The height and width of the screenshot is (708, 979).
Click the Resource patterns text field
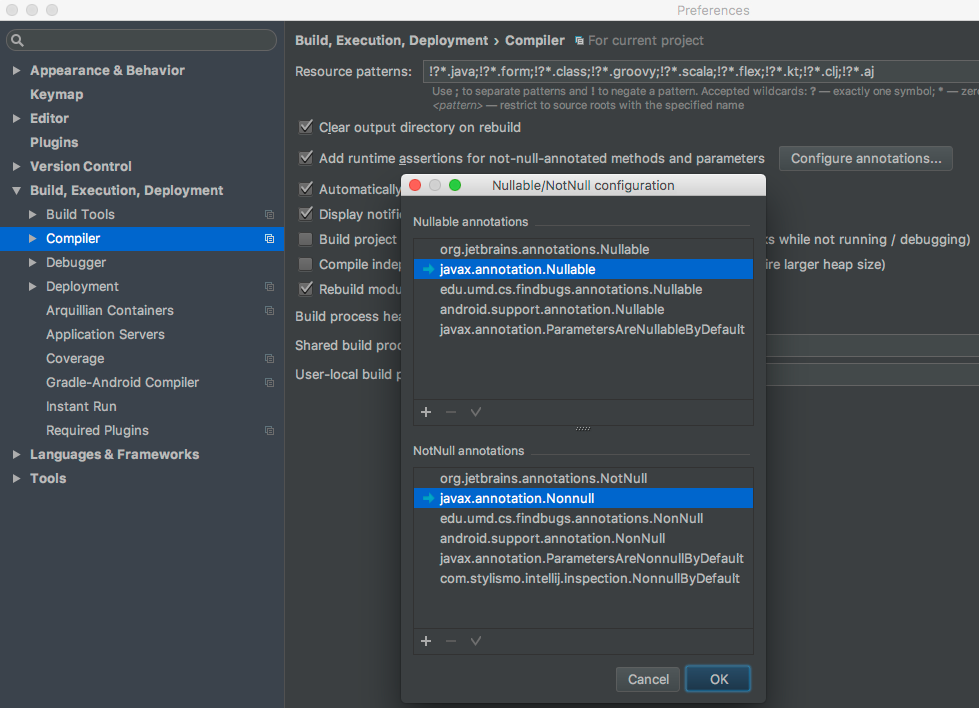coord(701,71)
